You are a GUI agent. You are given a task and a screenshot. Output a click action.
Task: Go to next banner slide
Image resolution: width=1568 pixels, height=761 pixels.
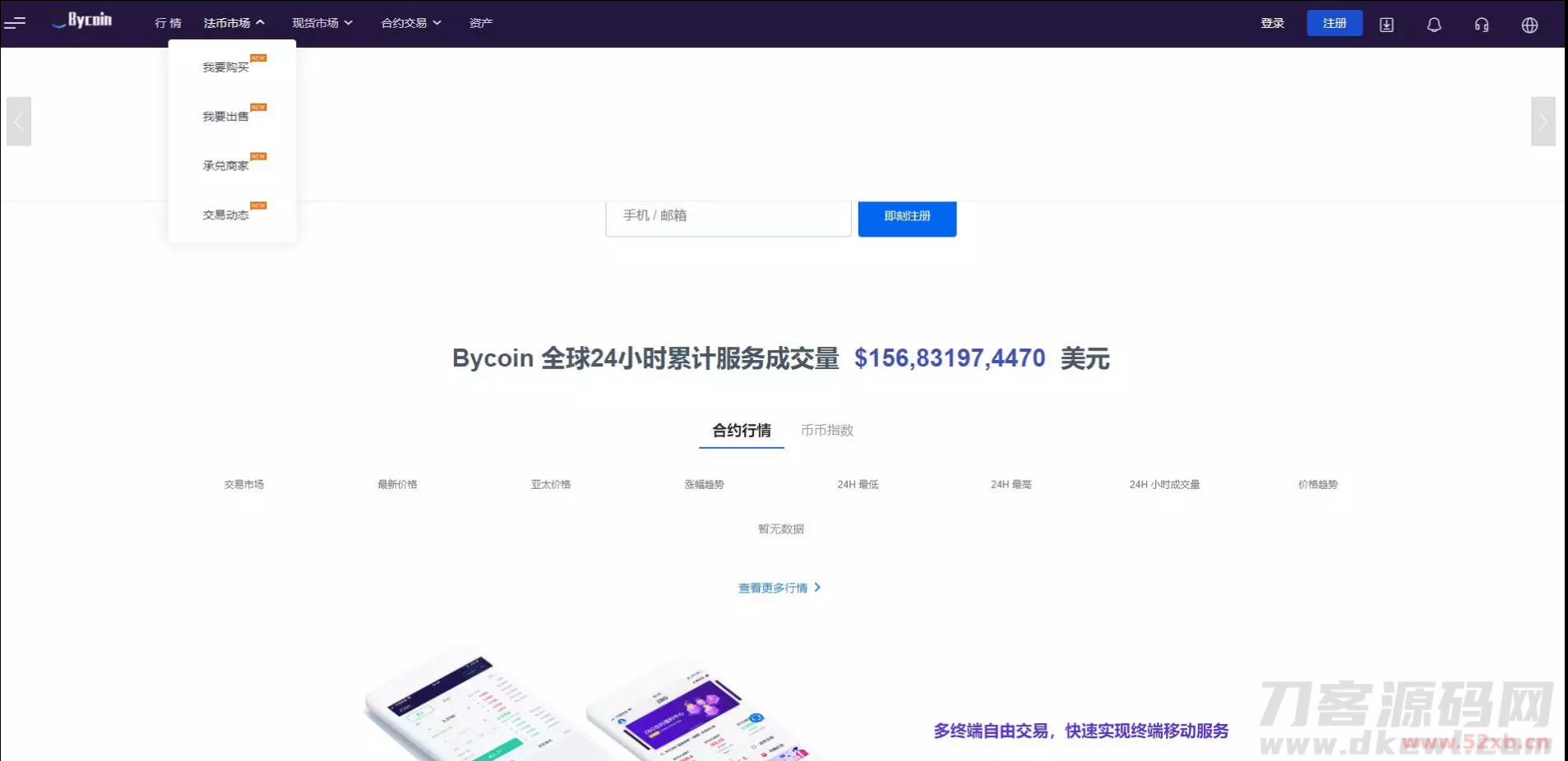pos(1543,122)
